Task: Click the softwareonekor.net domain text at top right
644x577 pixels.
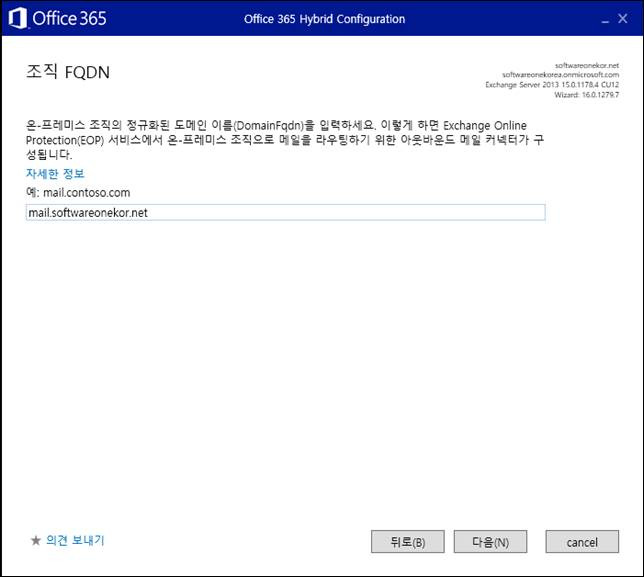Action: click(586, 65)
